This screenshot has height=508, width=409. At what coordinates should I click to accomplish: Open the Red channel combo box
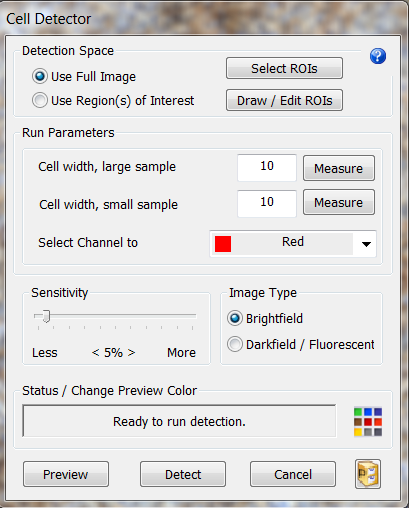click(293, 244)
